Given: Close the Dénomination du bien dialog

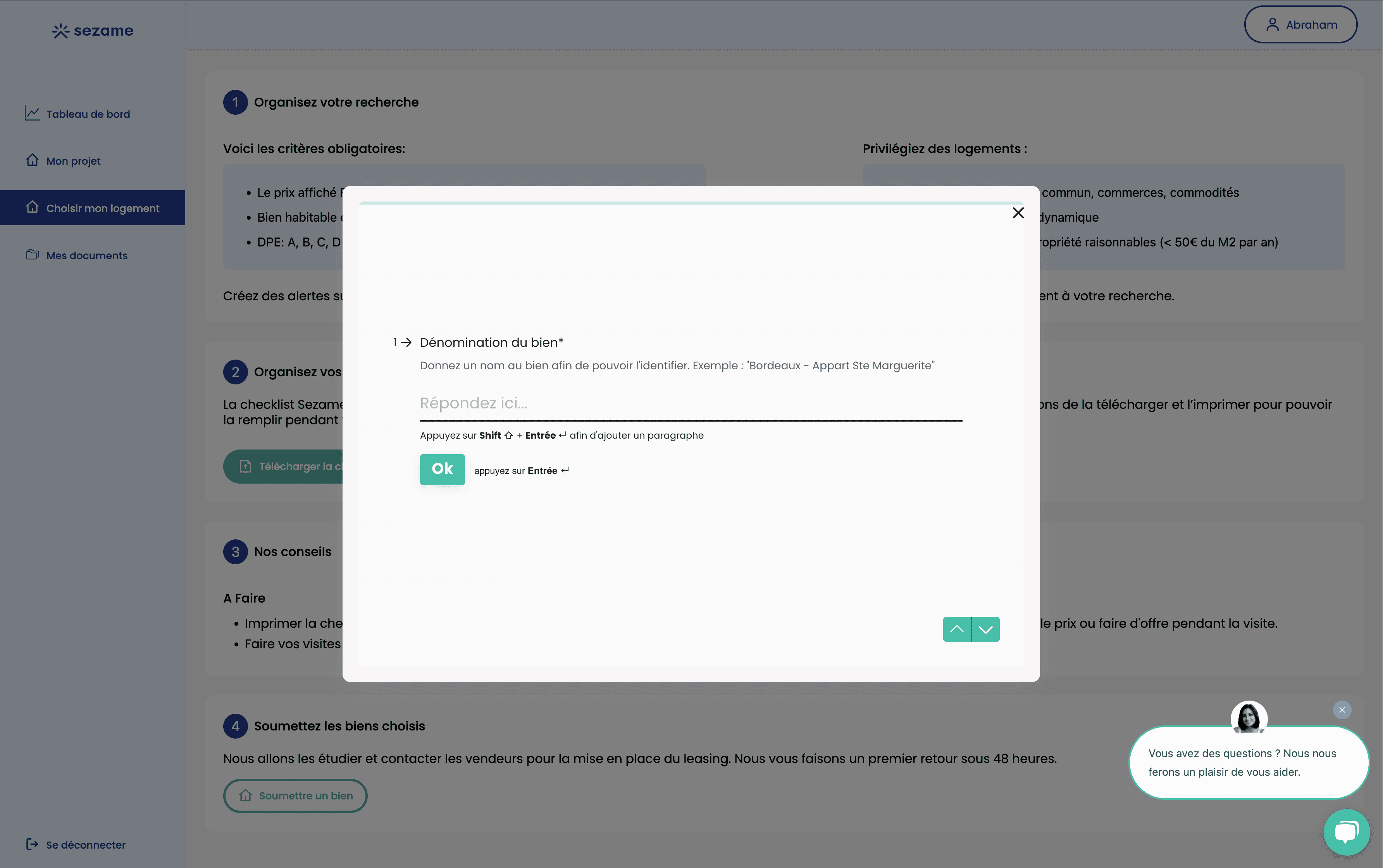Looking at the screenshot, I should tap(1018, 212).
